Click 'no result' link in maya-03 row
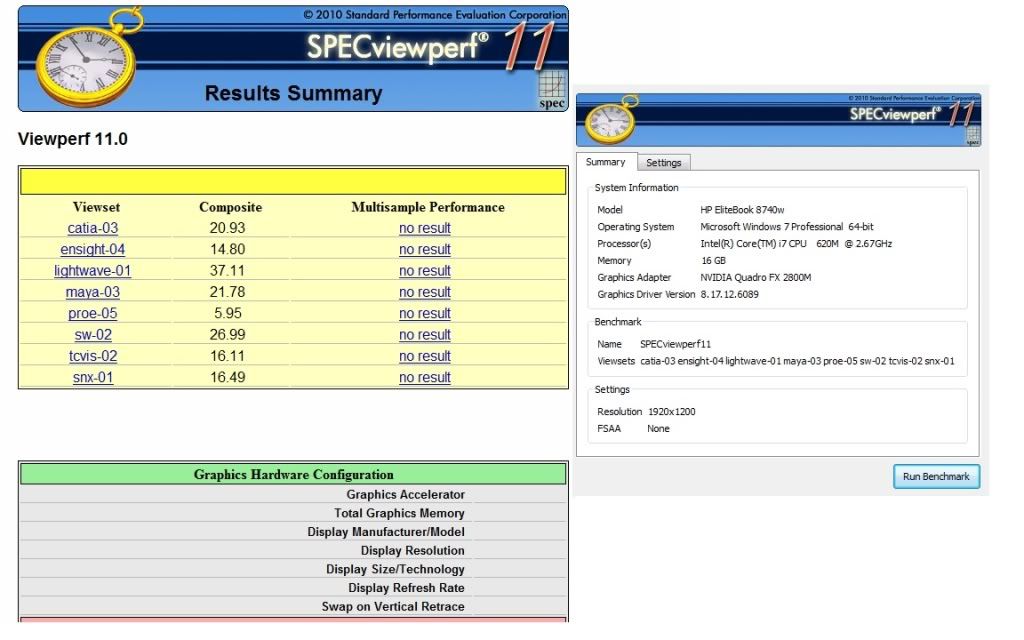The width and height of the screenshot is (1024, 640). click(x=425, y=292)
